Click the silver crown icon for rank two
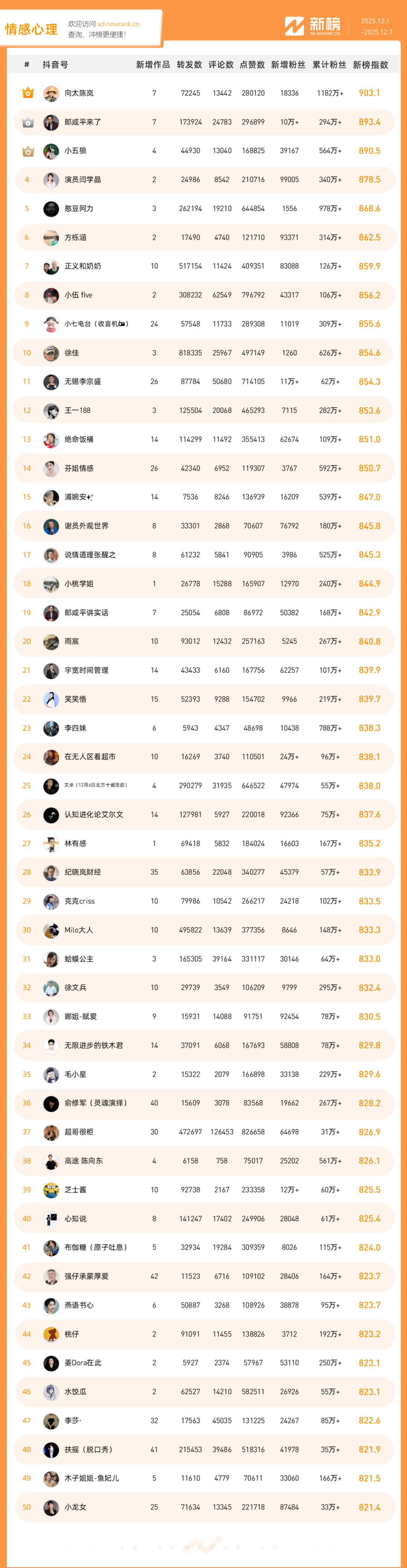 28,122
